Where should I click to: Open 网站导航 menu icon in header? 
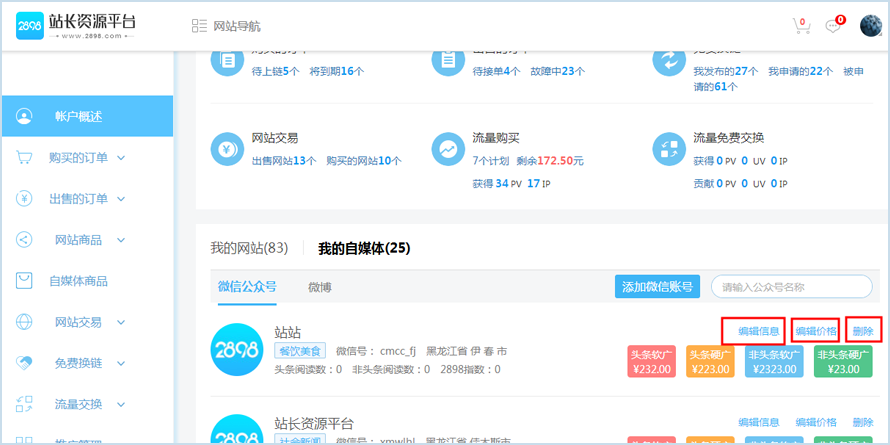click(x=199, y=26)
